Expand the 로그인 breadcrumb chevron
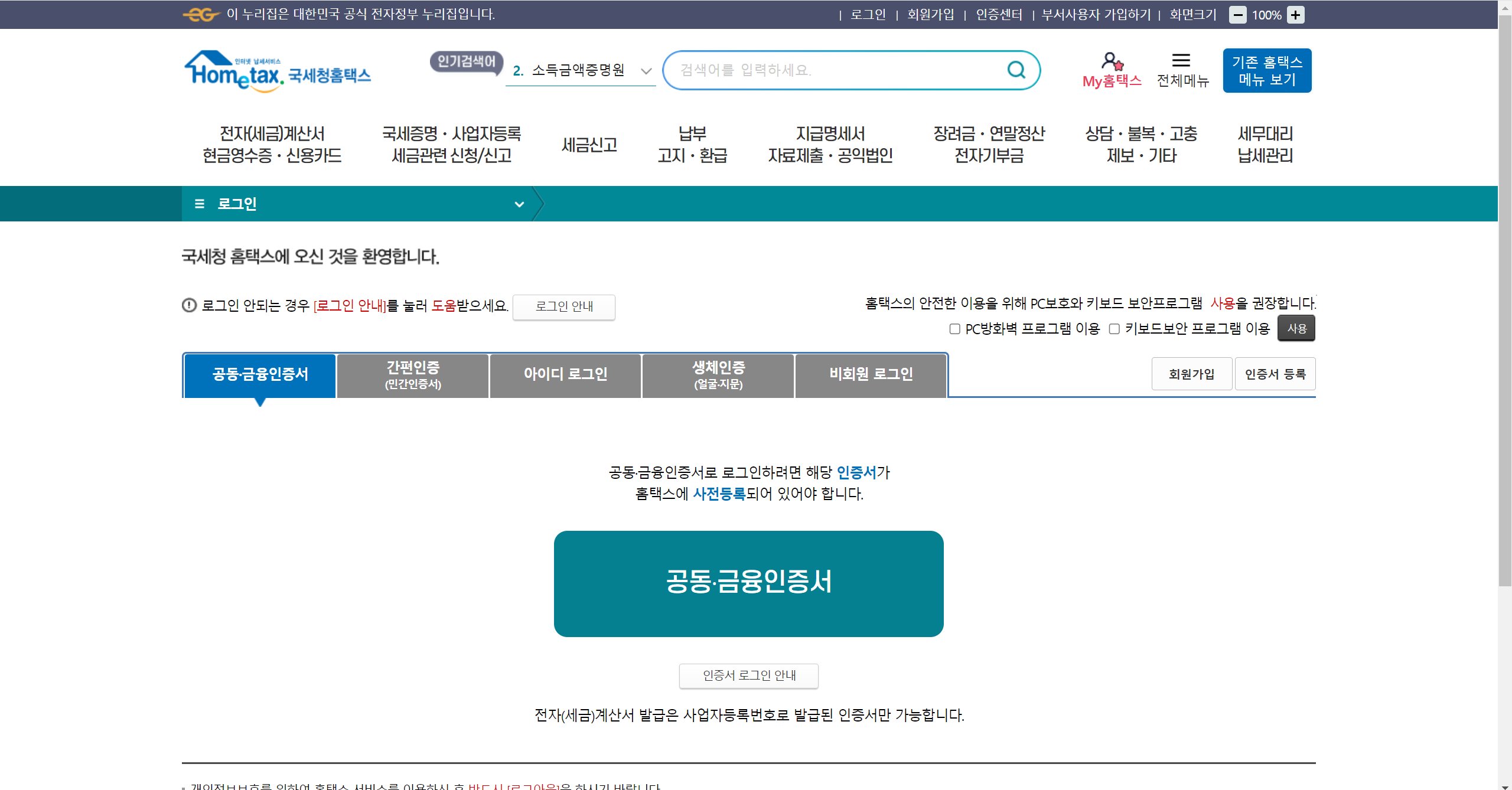The width and height of the screenshot is (1512, 790). pos(519,204)
